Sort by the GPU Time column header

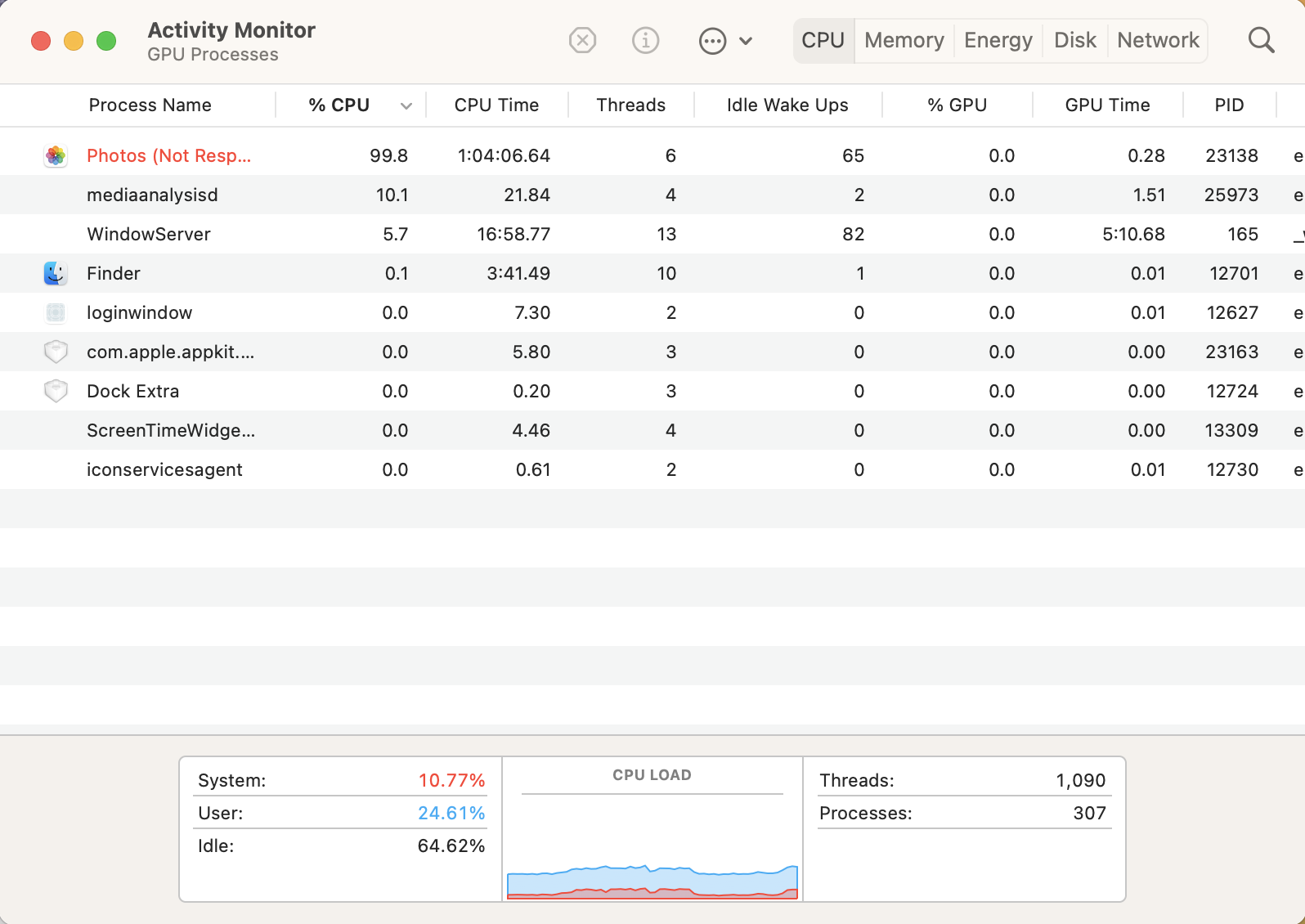point(1107,105)
